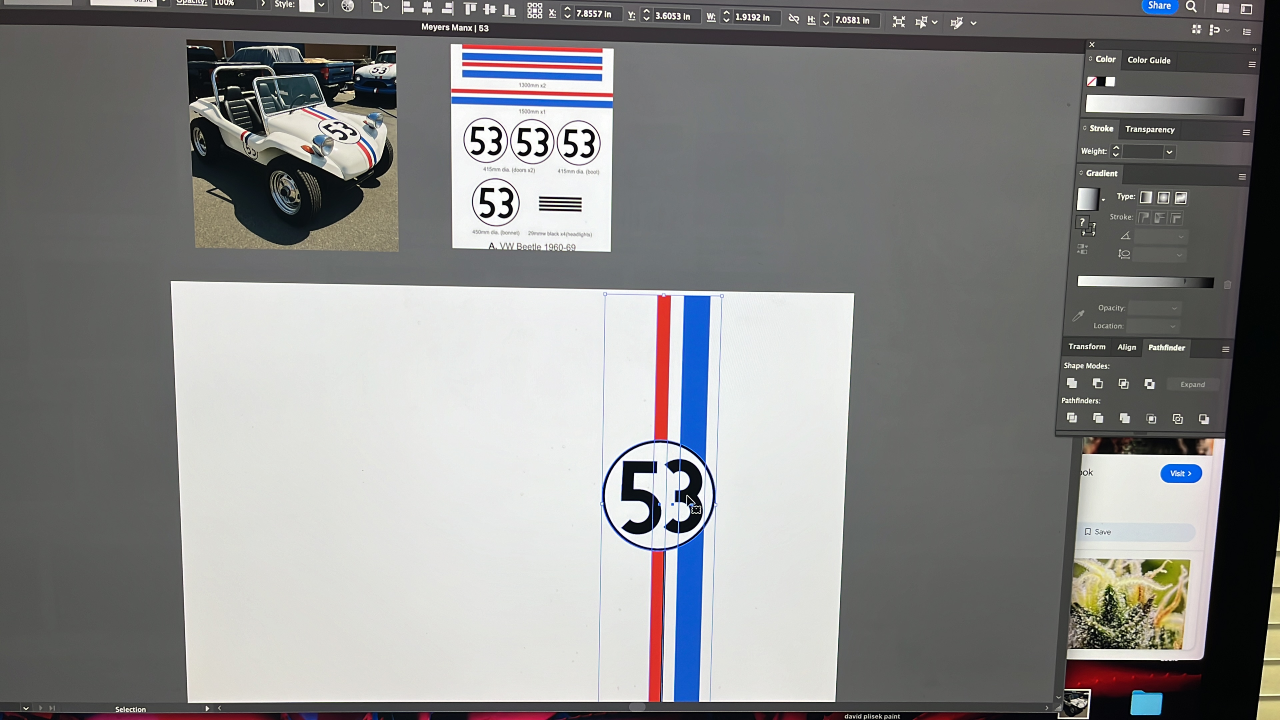
Task: Switch to the Transform tab
Action: (1087, 347)
